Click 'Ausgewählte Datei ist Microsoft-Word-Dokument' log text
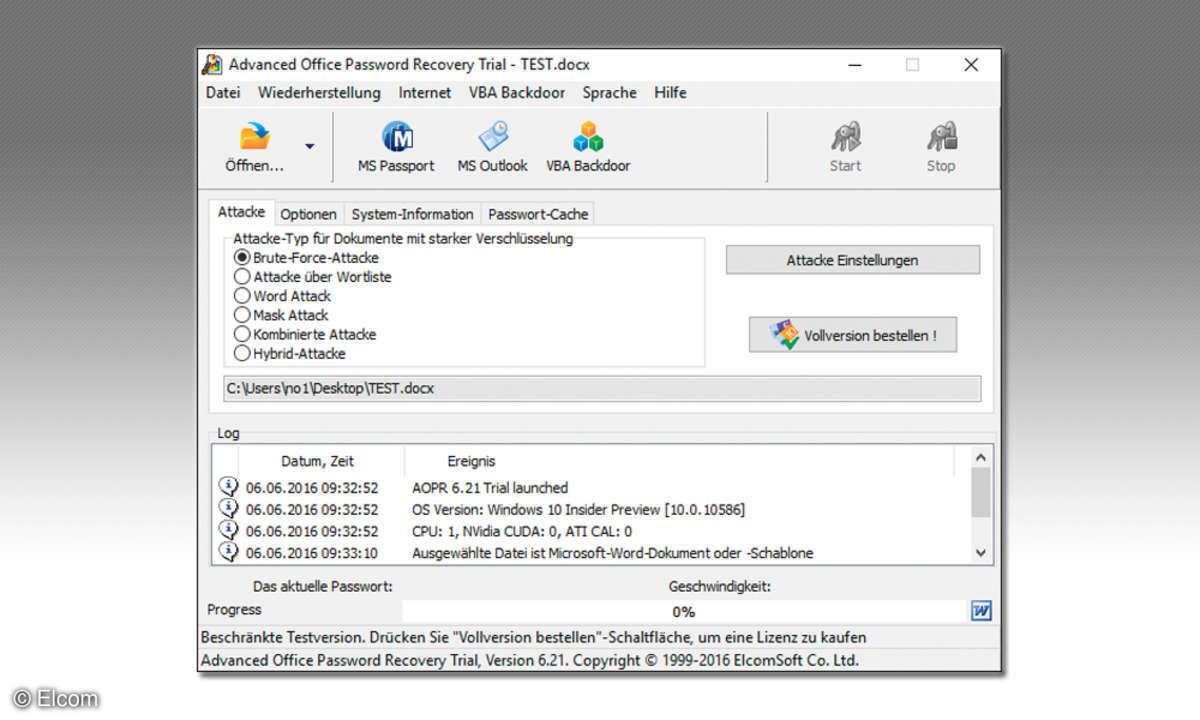Screen dimensions: 1200x720 [x=612, y=553]
